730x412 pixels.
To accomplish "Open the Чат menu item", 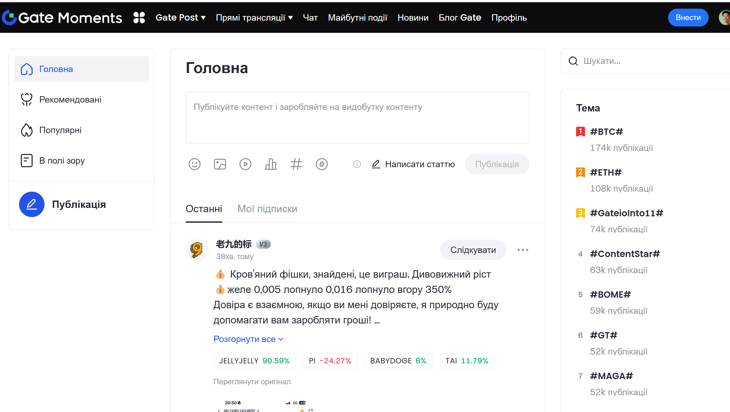I will [x=310, y=18].
